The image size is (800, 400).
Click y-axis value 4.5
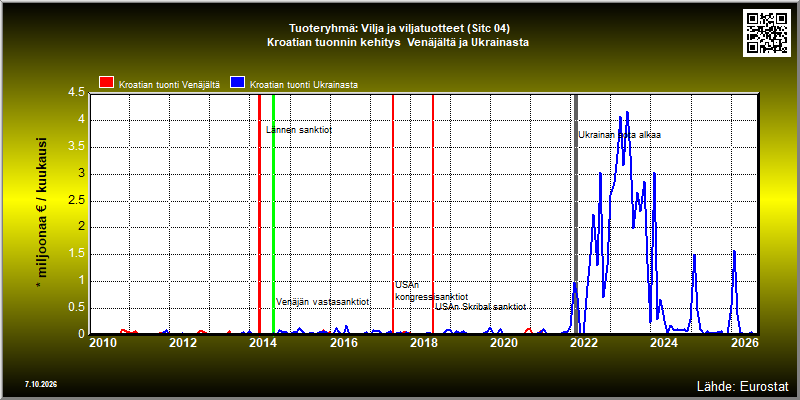77,93
